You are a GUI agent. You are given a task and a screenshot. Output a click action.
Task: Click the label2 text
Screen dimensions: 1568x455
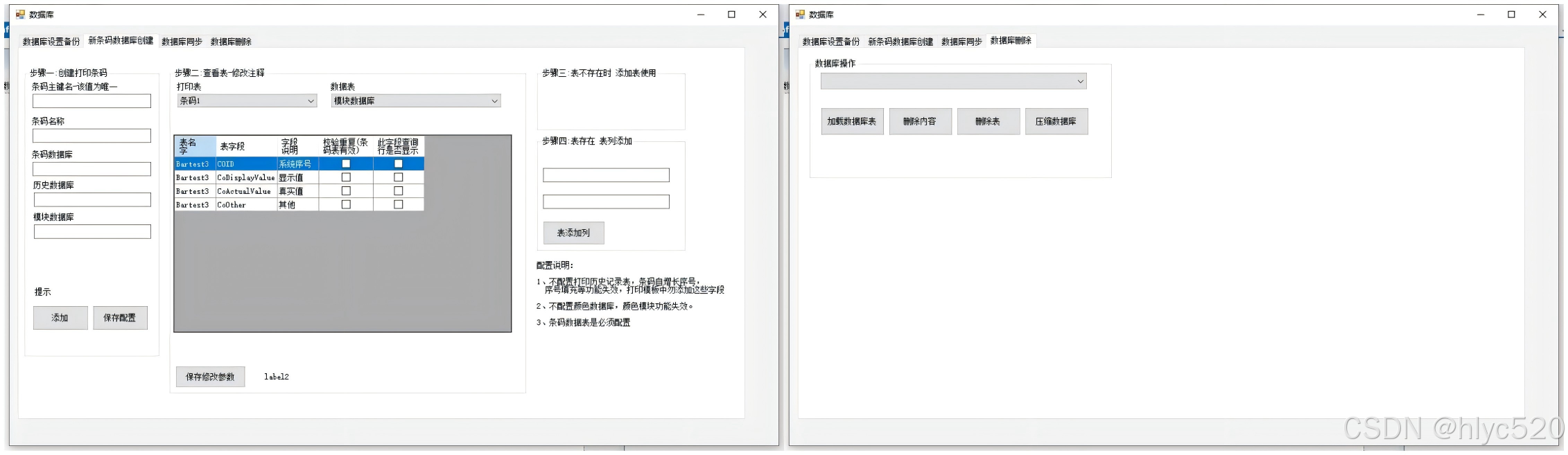pos(277,377)
